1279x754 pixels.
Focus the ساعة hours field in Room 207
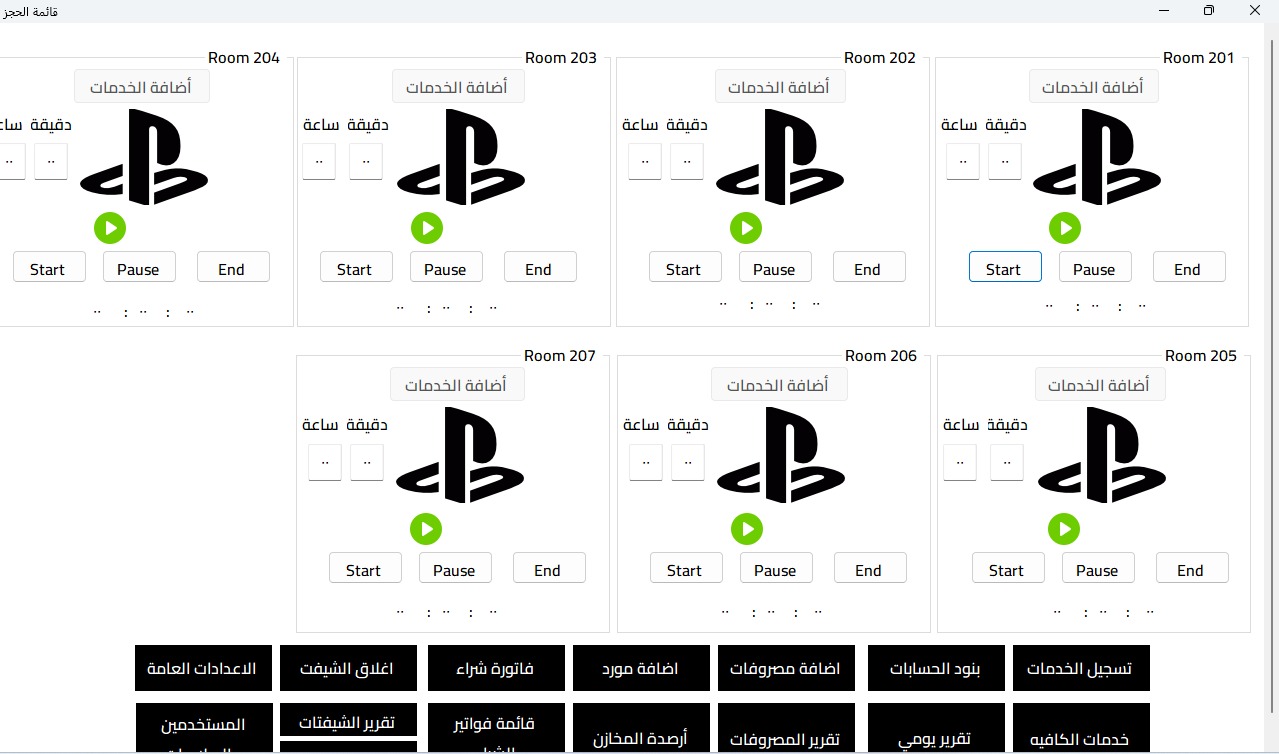pyautogui.click(x=325, y=462)
